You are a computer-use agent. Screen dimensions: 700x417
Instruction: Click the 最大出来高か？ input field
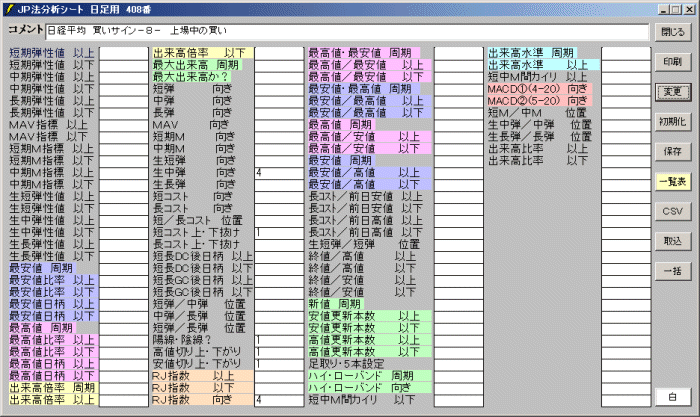(278, 76)
